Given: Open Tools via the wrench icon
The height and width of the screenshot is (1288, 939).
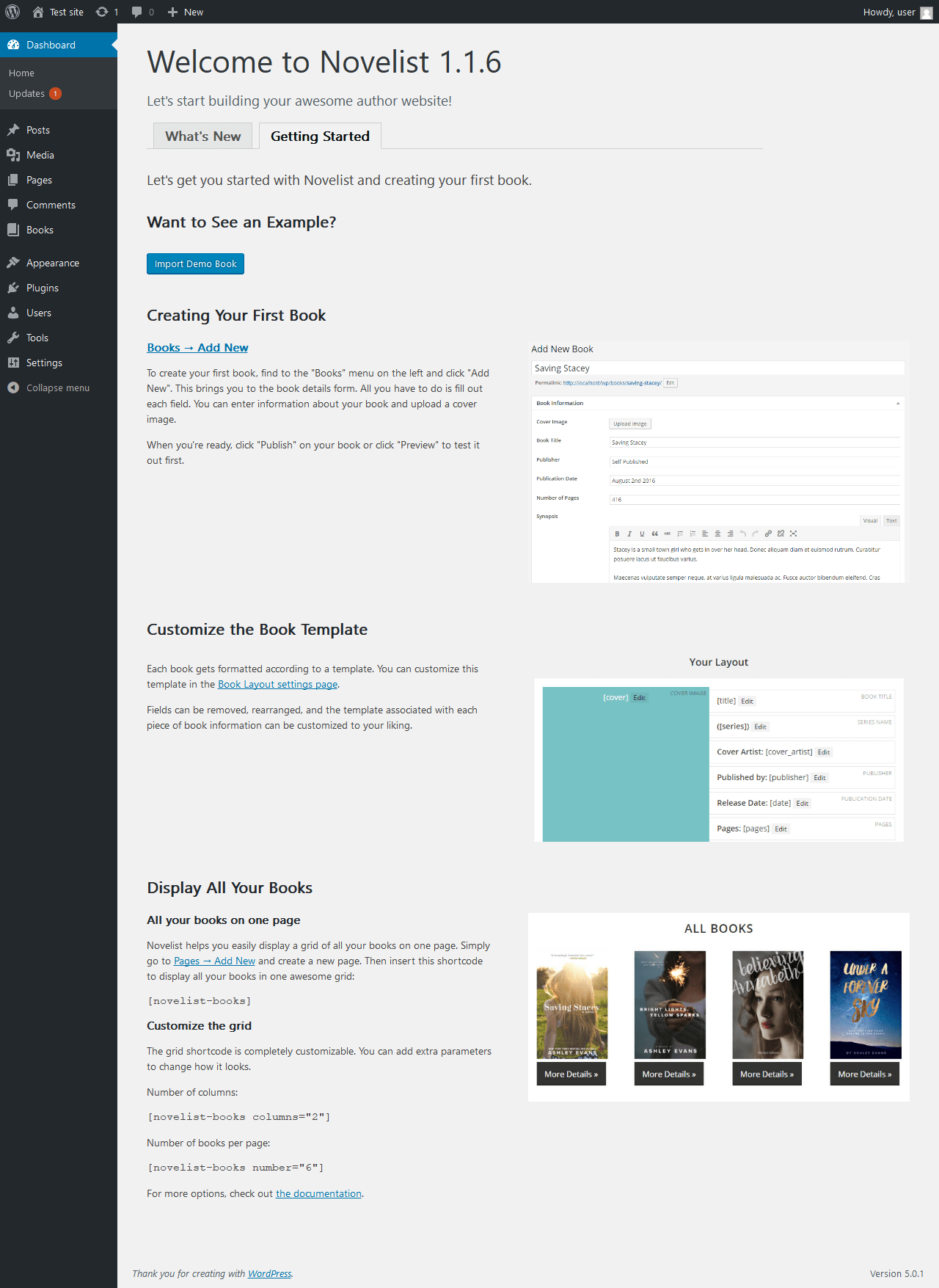Looking at the screenshot, I should coord(13,338).
